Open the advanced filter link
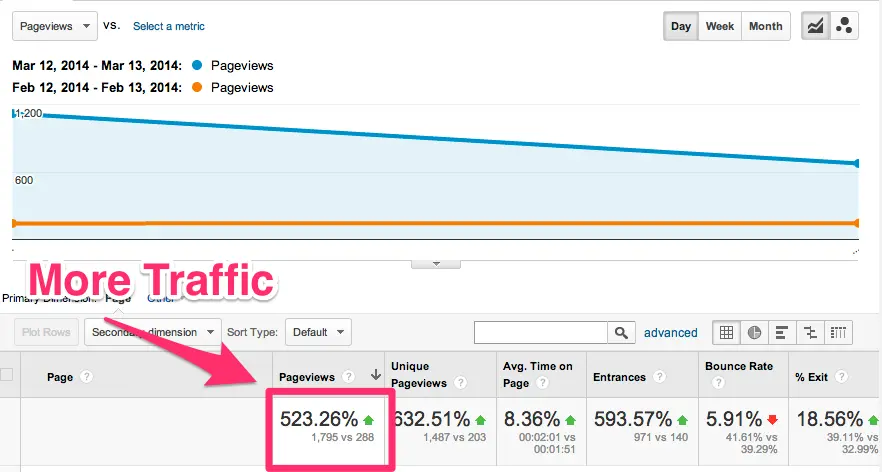 click(x=670, y=333)
